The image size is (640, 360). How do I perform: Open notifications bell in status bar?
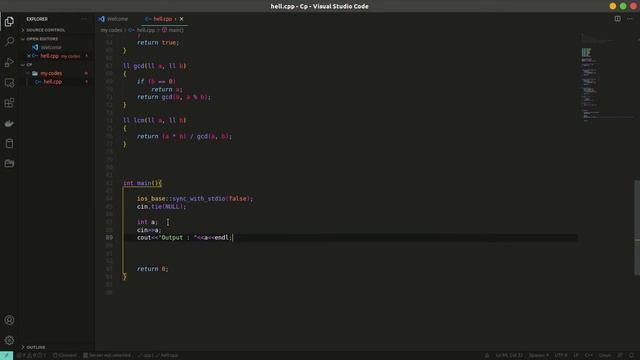point(631,356)
